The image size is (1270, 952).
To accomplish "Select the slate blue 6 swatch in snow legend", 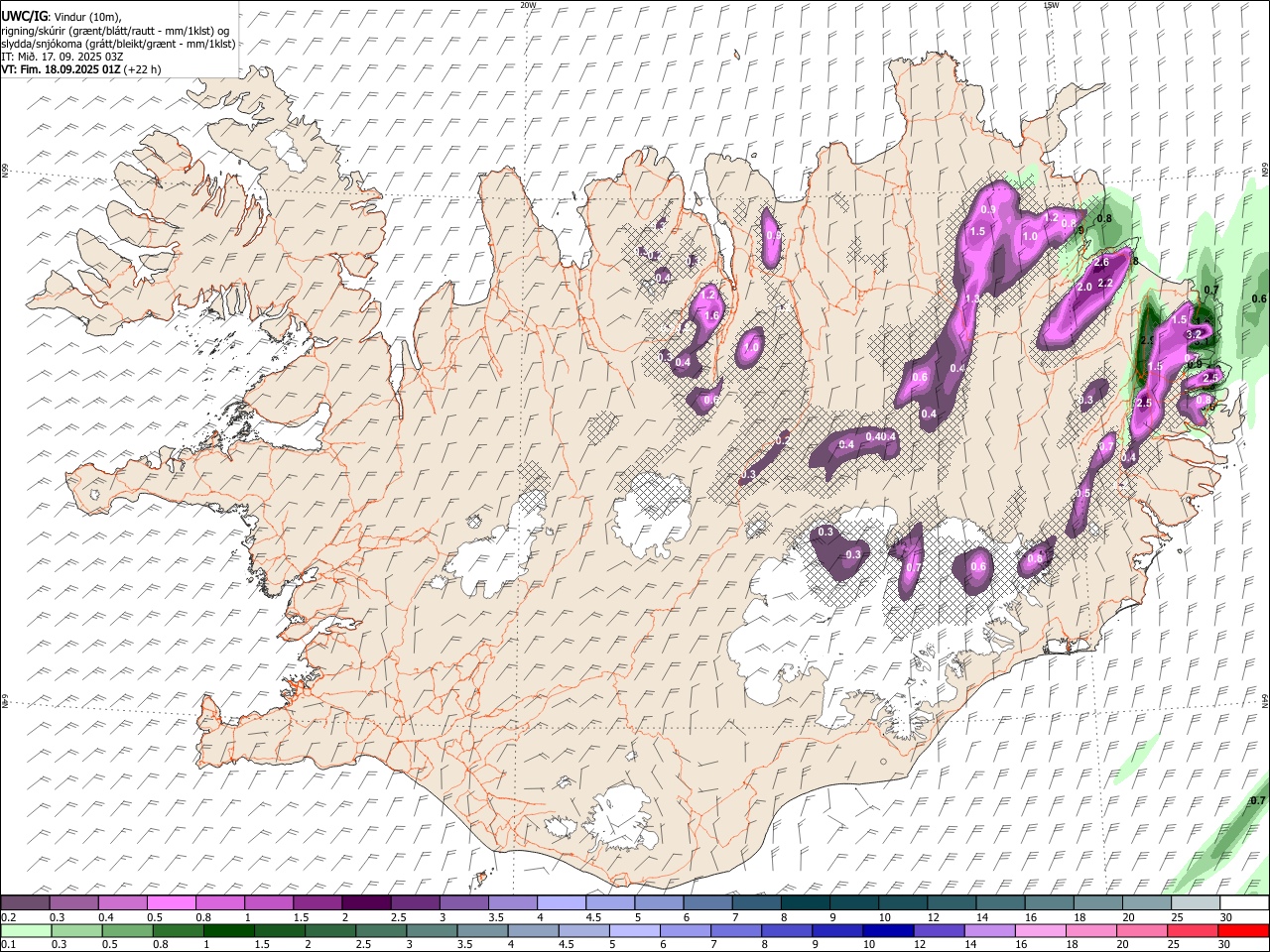I will click(706, 902).
